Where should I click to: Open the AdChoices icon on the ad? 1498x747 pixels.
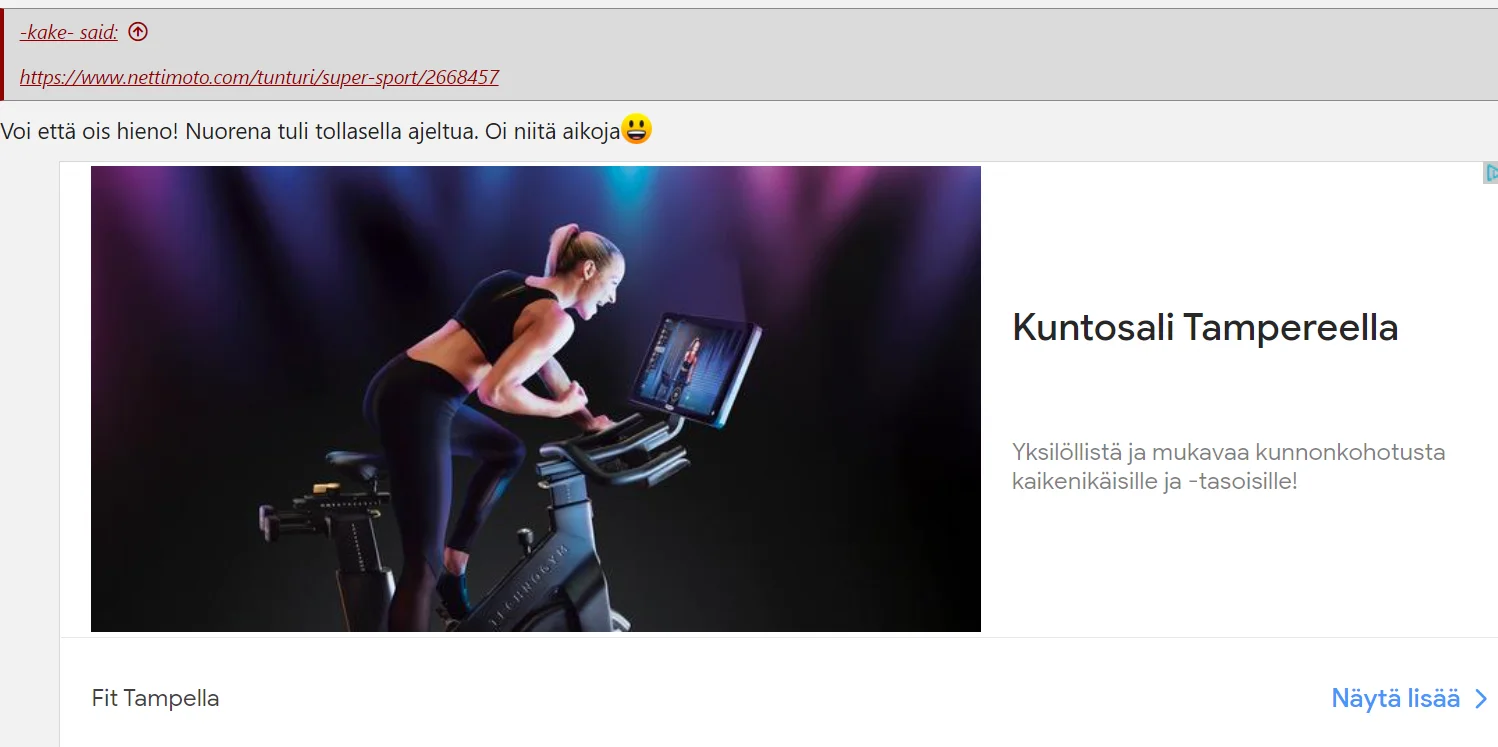1490,173
